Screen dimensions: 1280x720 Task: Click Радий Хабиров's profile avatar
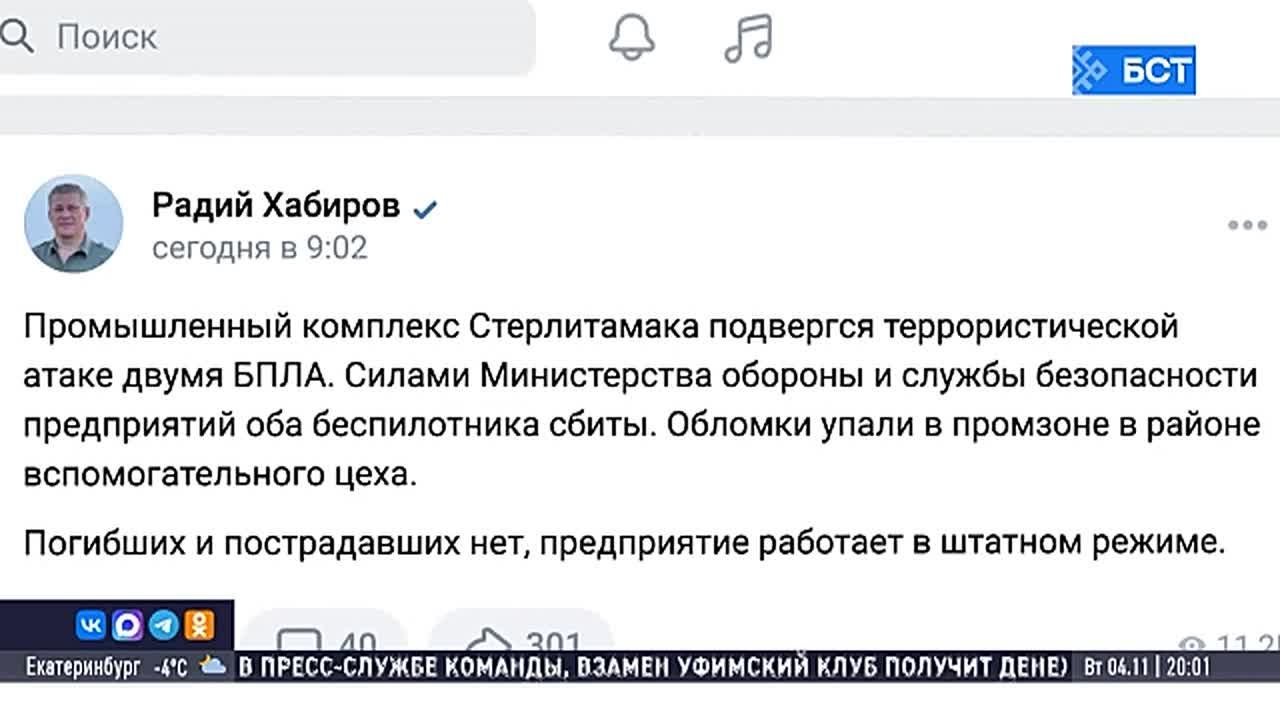click(73, 224)
